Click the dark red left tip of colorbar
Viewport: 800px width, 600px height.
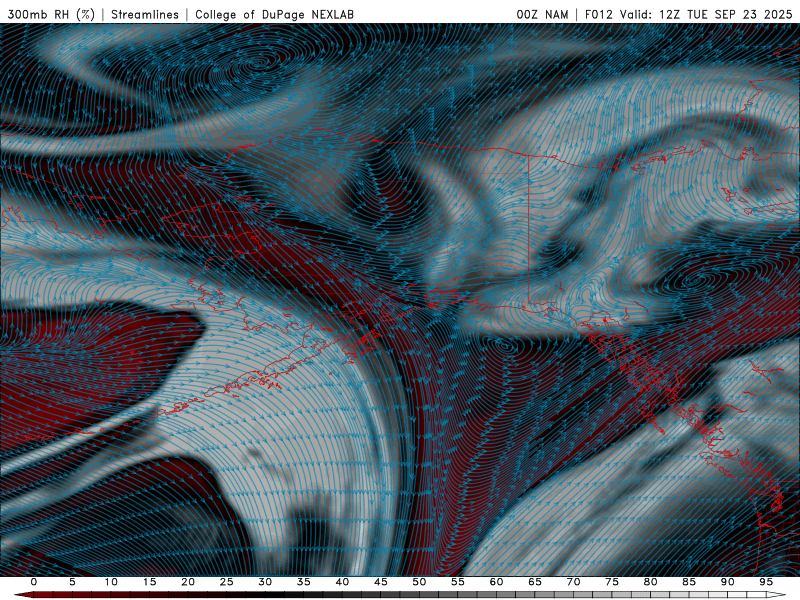tap(23, 594)
